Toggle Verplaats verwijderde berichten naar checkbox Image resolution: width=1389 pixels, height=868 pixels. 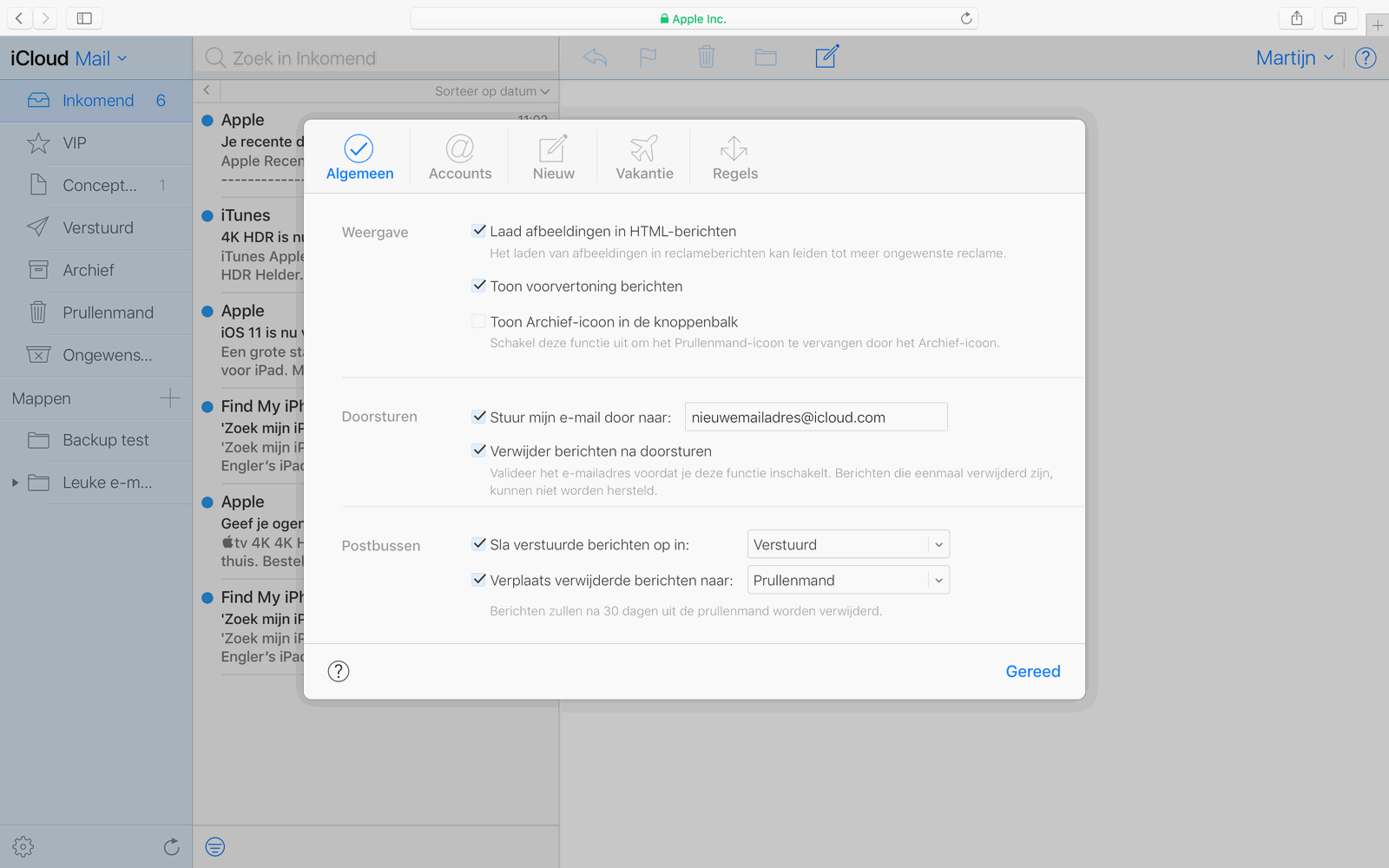(478, 580)
